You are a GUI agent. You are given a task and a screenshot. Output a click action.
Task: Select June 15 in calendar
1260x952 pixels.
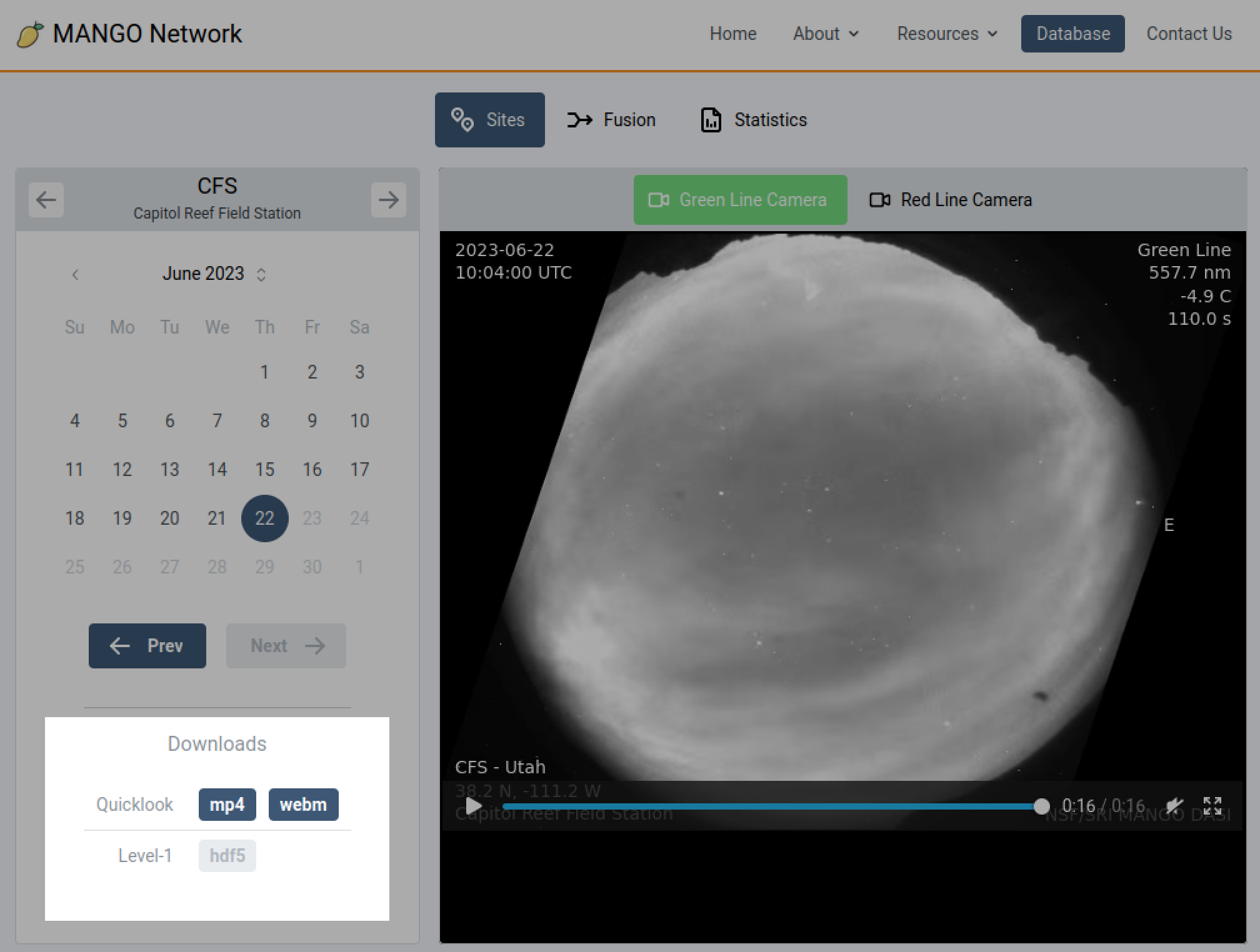tap(265, 470)
